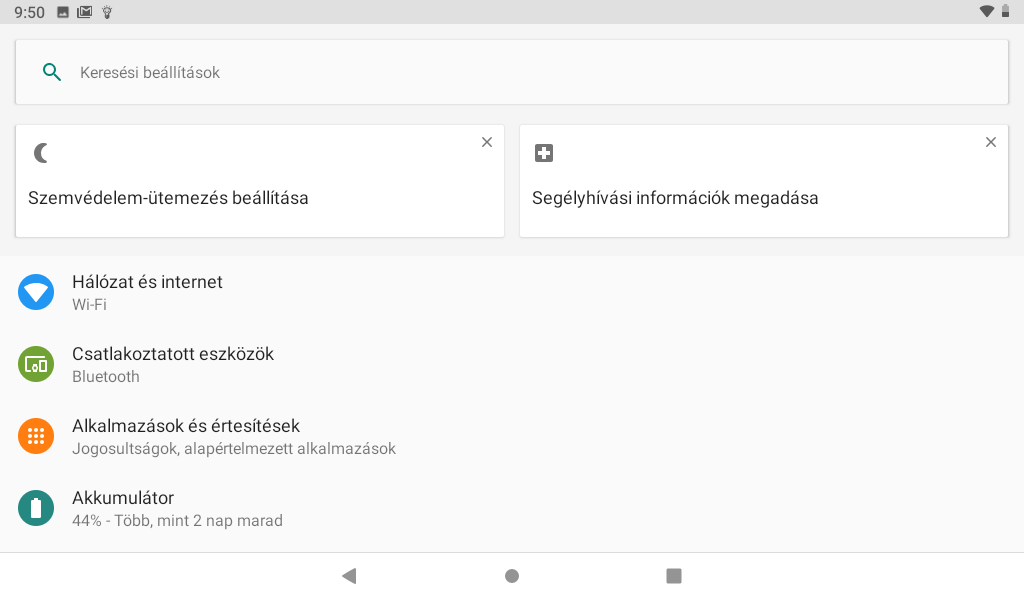
Task: Dismiss the Szemvédelem-ütemezés suggestion card
Action: [x=487, y=142]
